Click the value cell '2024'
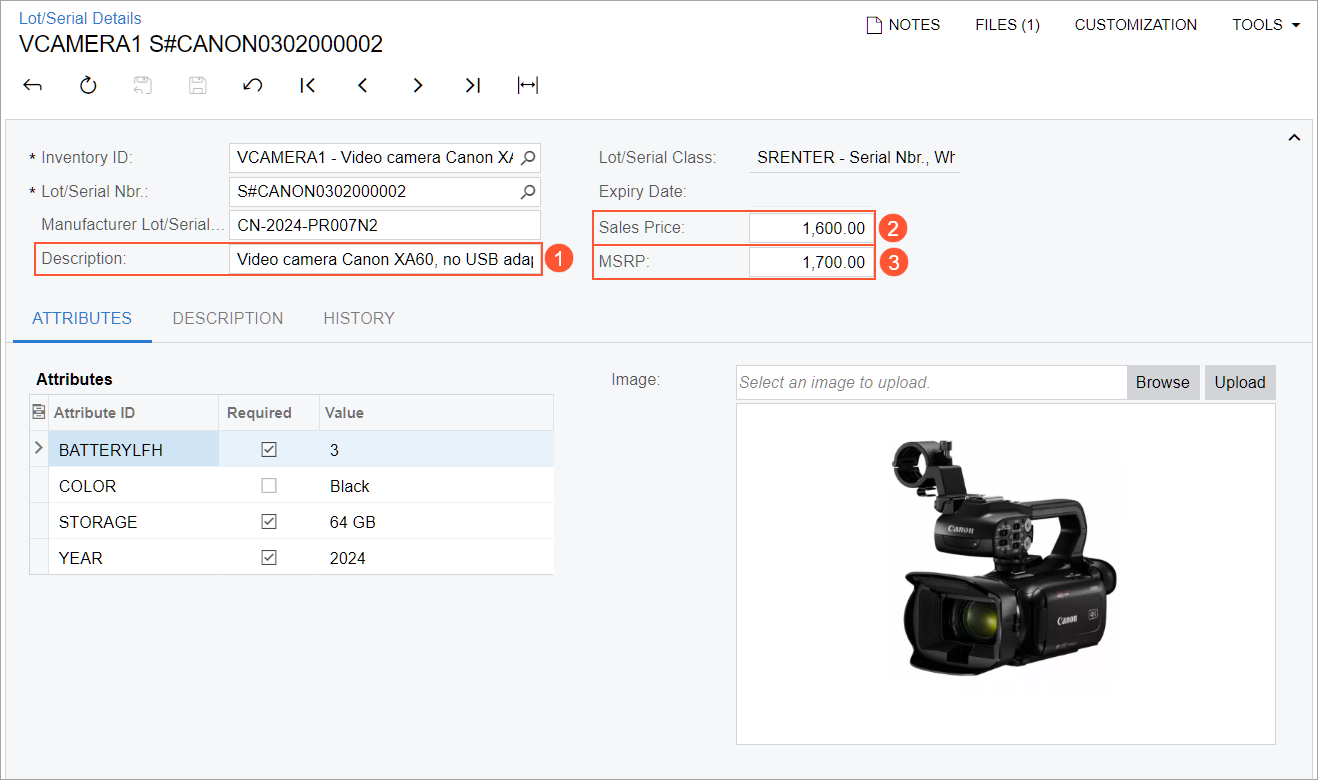This screenshot has height=780, width=1318. pyautogui.click(x=436, y=558)
